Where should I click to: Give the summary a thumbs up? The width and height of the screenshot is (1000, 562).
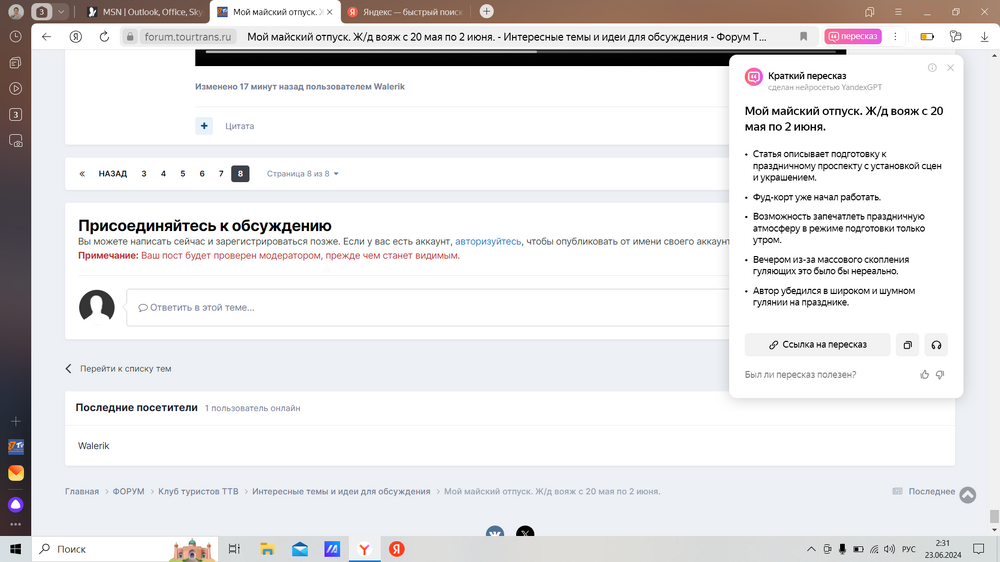click(924, 375)
